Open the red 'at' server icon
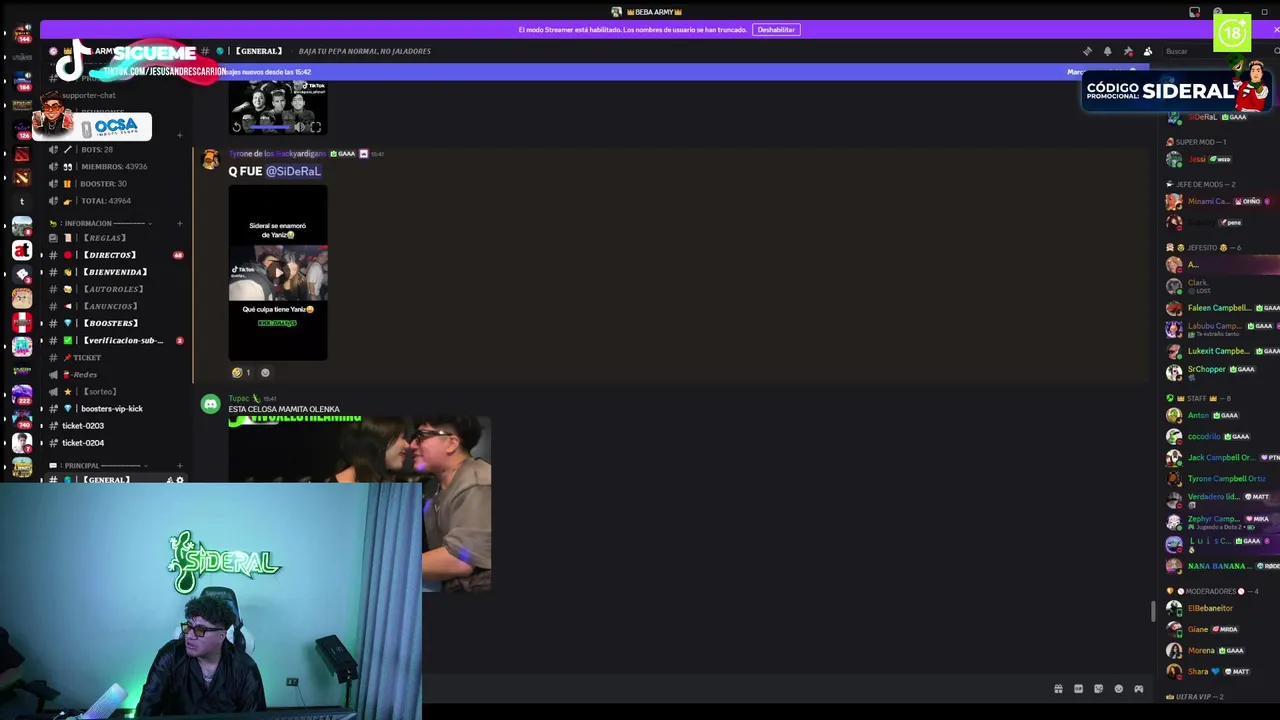The width and height of the screenshot is (1280, 720). (x=22, y=249)
